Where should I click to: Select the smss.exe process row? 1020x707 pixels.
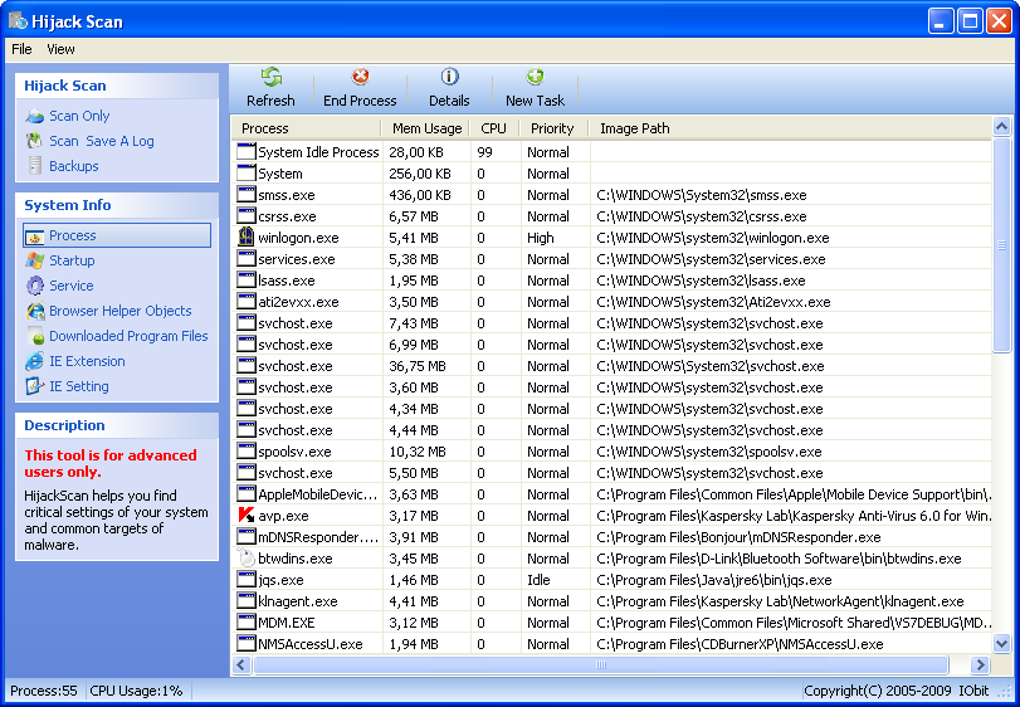[x=611, y=195]
